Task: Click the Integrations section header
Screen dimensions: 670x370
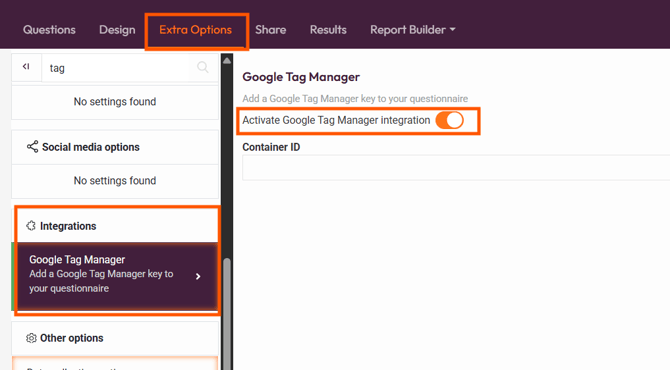Action: coord(115,226)
